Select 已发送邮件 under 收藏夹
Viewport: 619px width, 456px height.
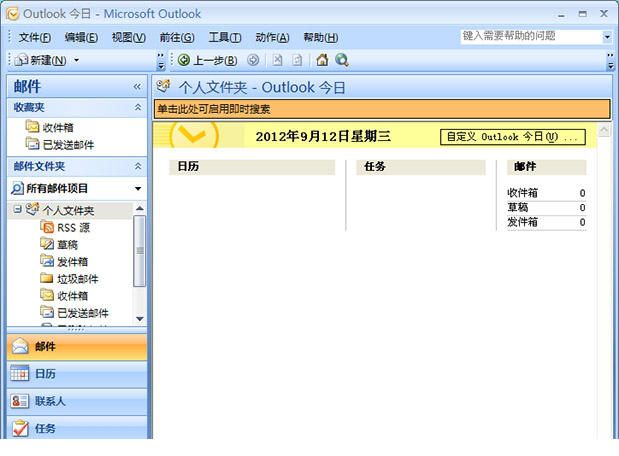(x=68, y=145)
